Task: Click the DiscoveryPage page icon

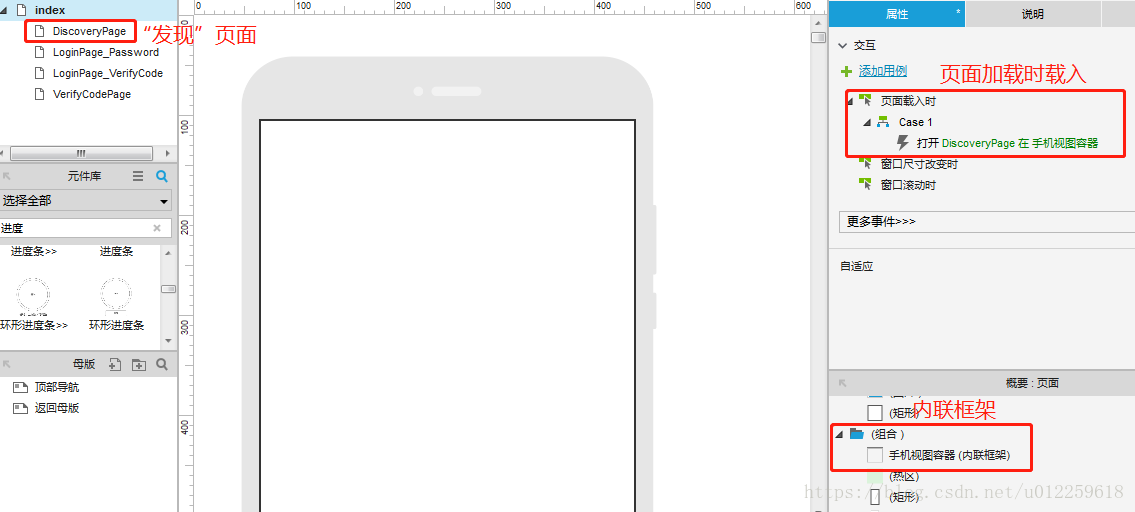Action: pyautogui.click(x=39, y=31)
